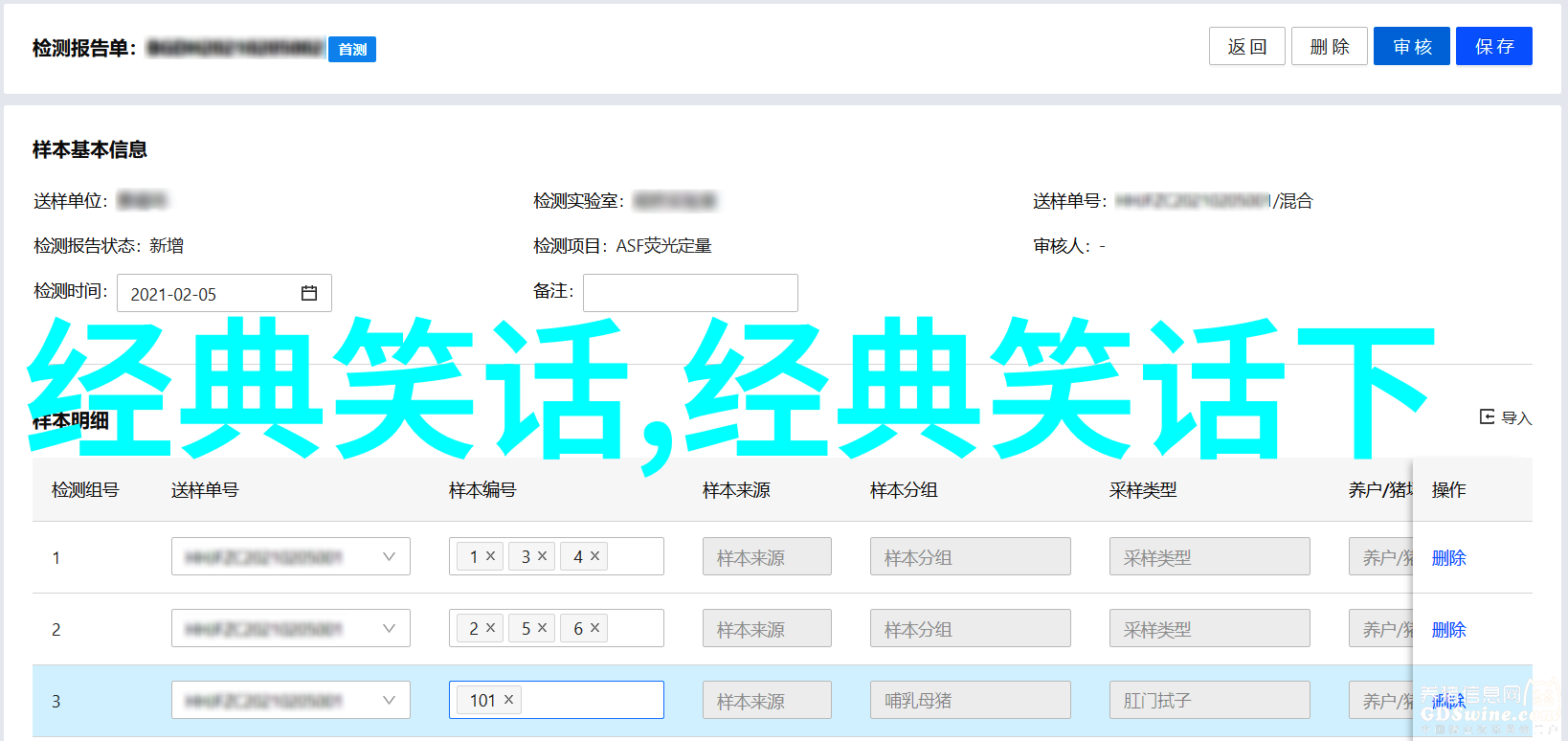Click the 样本分组 field in row 1
1568x741 pixels.
970,556
